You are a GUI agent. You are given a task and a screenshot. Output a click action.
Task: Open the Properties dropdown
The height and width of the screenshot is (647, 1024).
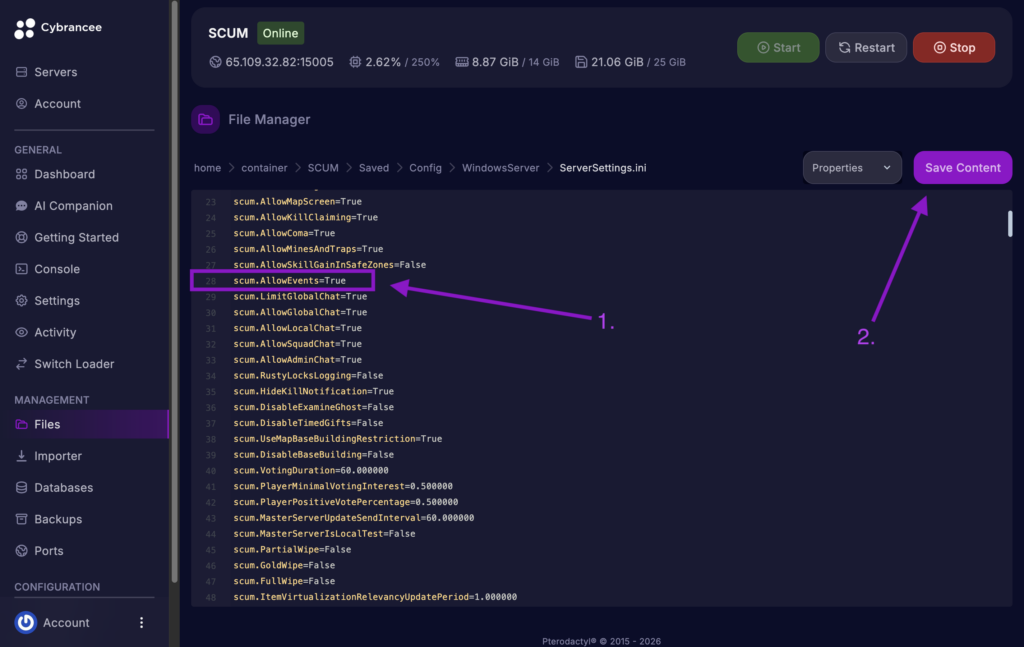(851, 167)
